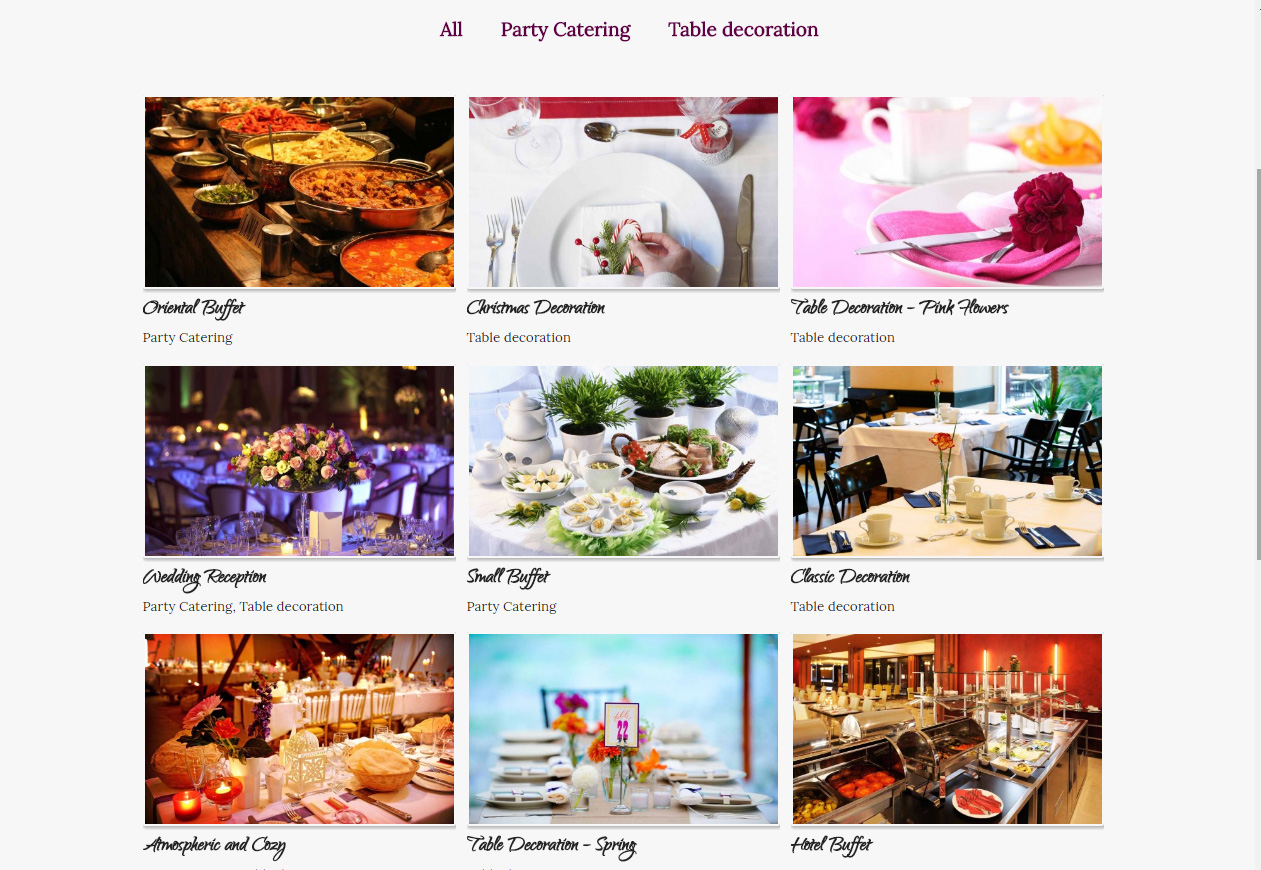
Task: Click the Small Buffet title link
Action: (x=508, y=577)
